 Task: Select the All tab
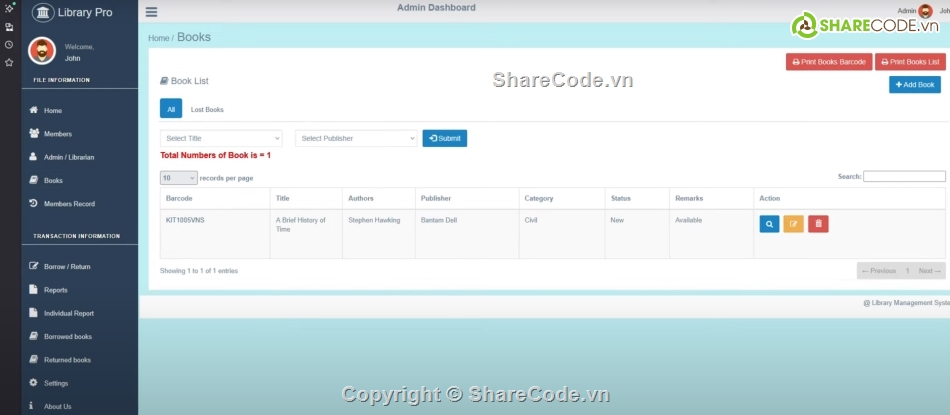(171, 110)
